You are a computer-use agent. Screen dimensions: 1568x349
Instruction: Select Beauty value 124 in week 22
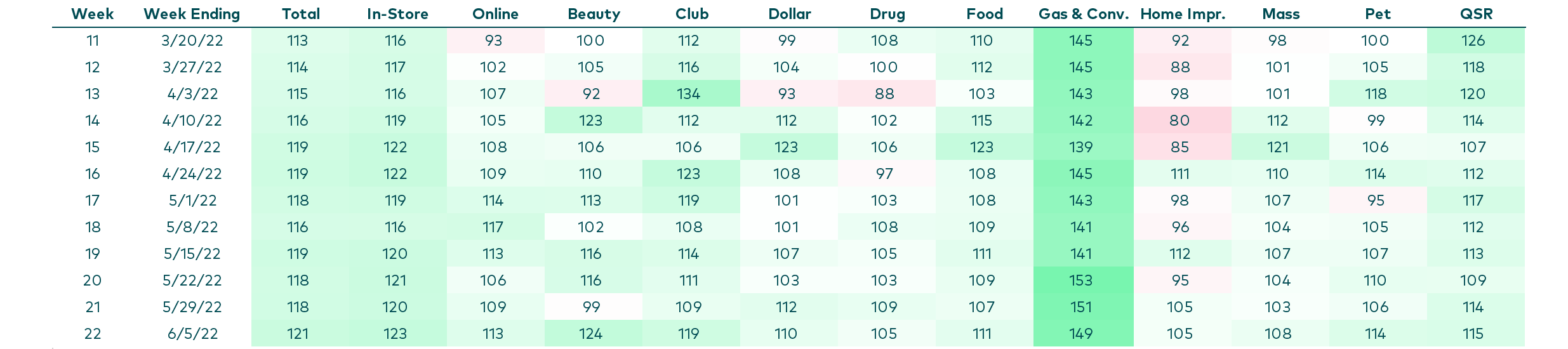pos(590,334)
